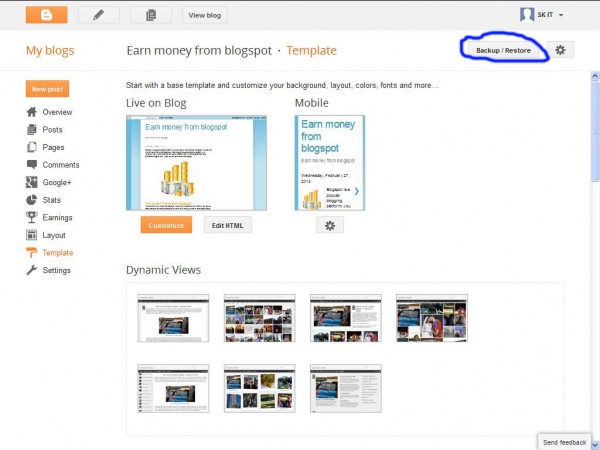This screenshot has height=450, width=600.
Task: Click the Send feedback button
Action: [564, 442]
